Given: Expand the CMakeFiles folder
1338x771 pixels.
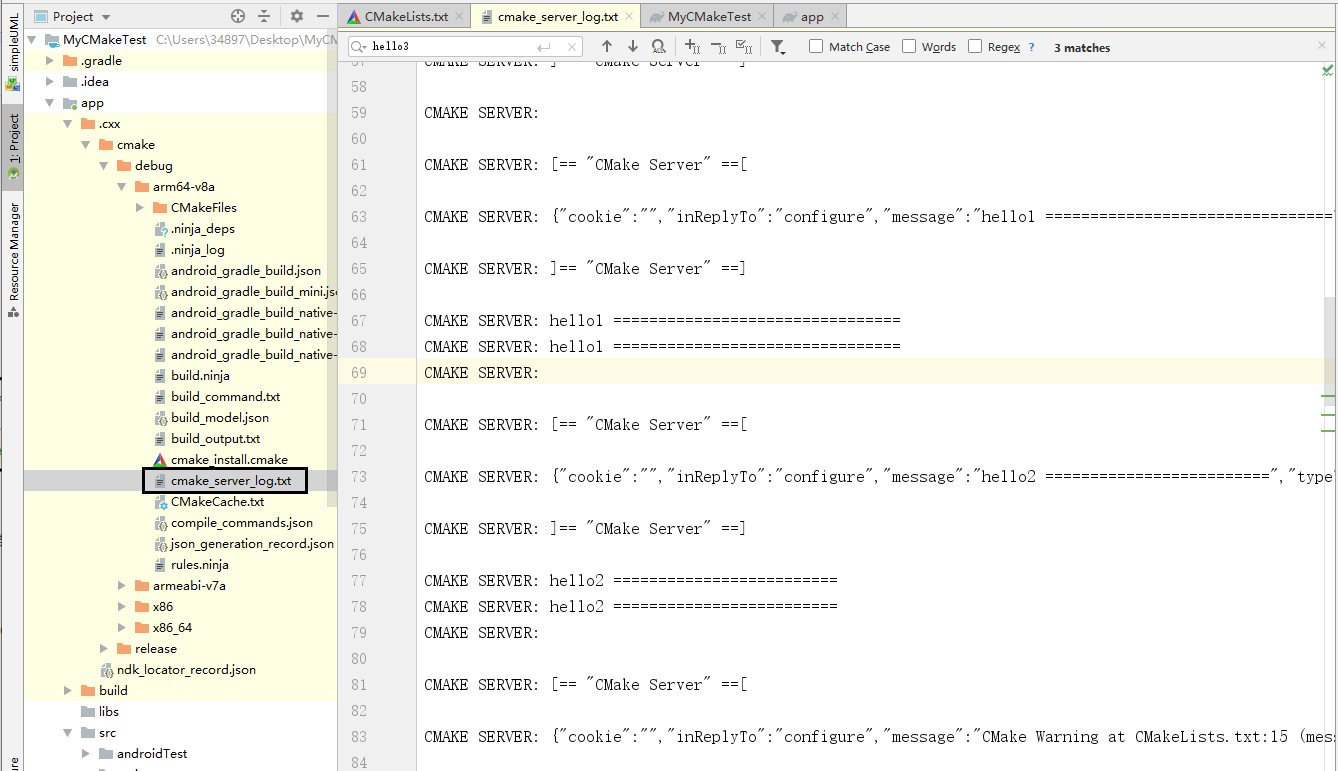Looking at the screenshot, I should pyautogui.click(x=139, y=208).
